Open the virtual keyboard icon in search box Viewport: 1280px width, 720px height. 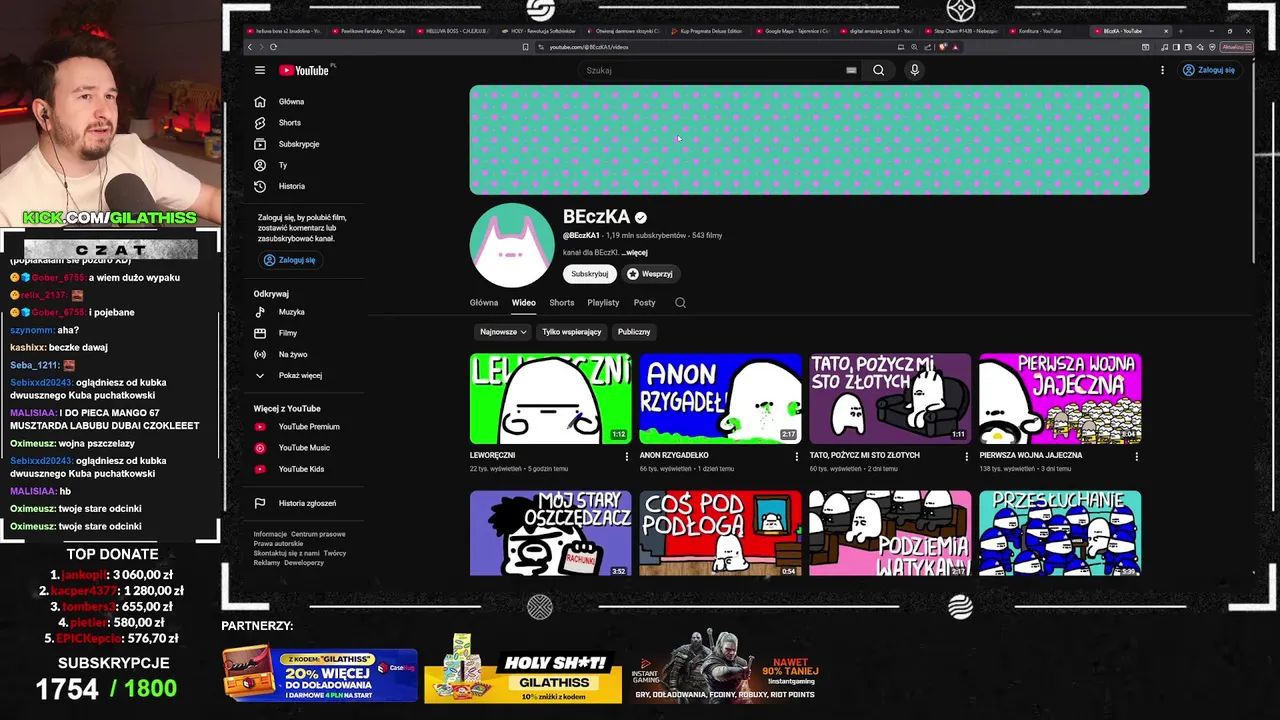851,70
